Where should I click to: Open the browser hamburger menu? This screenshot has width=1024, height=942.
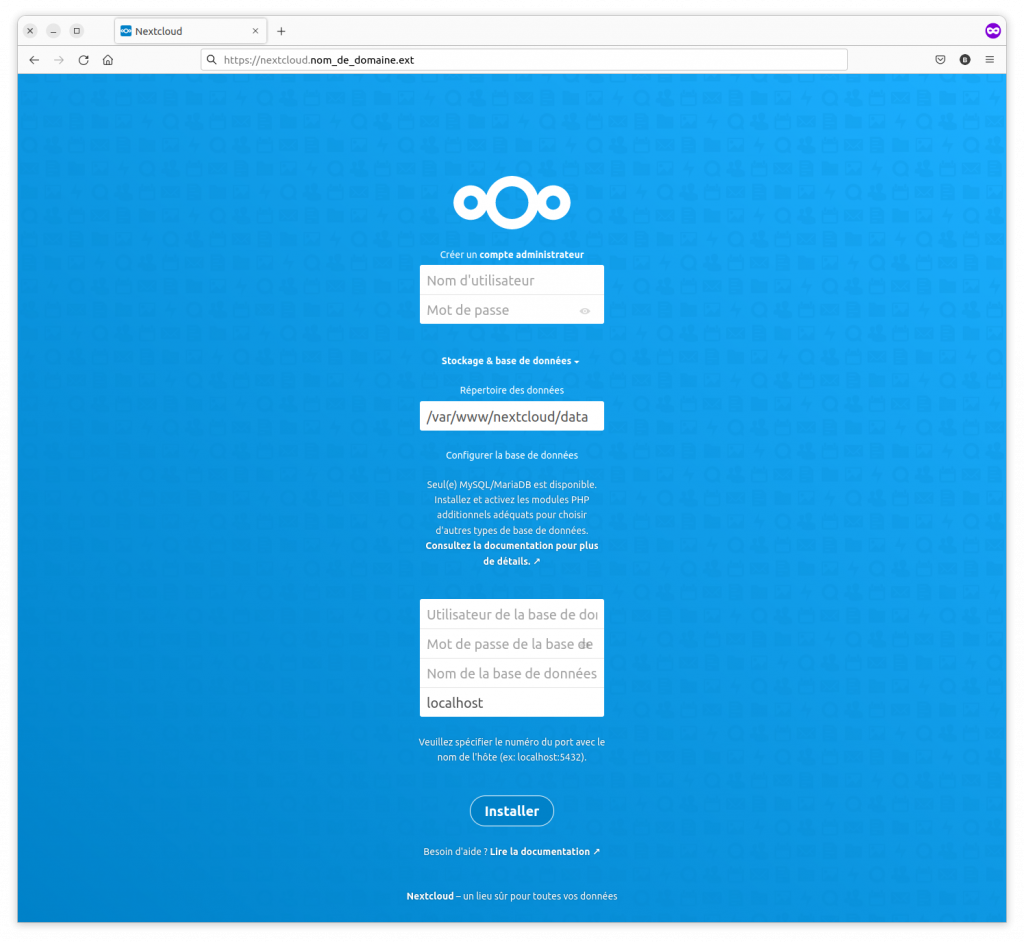pyautogui.click(x=990, y=60)
